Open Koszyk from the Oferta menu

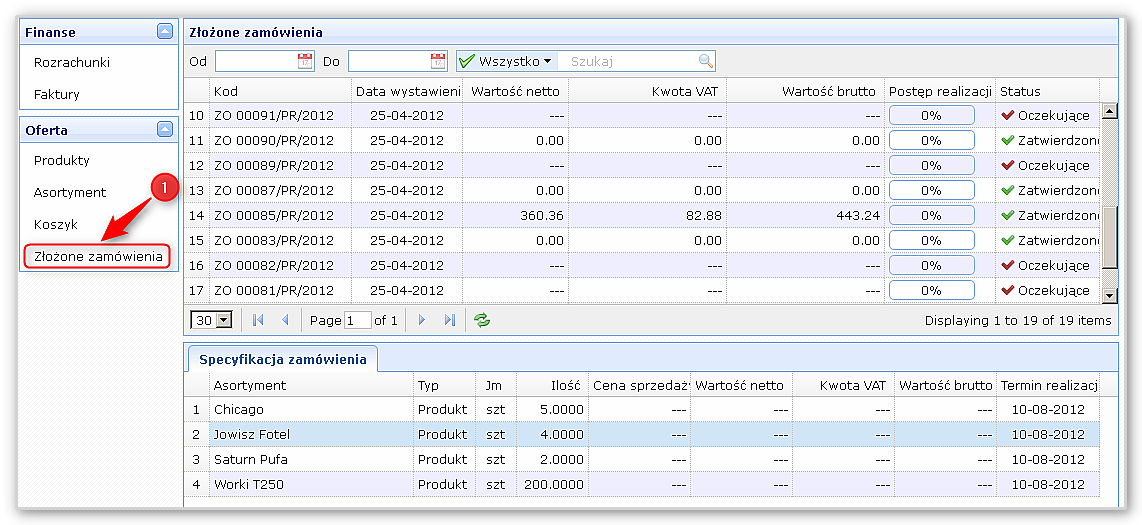[x=56, y=225]
